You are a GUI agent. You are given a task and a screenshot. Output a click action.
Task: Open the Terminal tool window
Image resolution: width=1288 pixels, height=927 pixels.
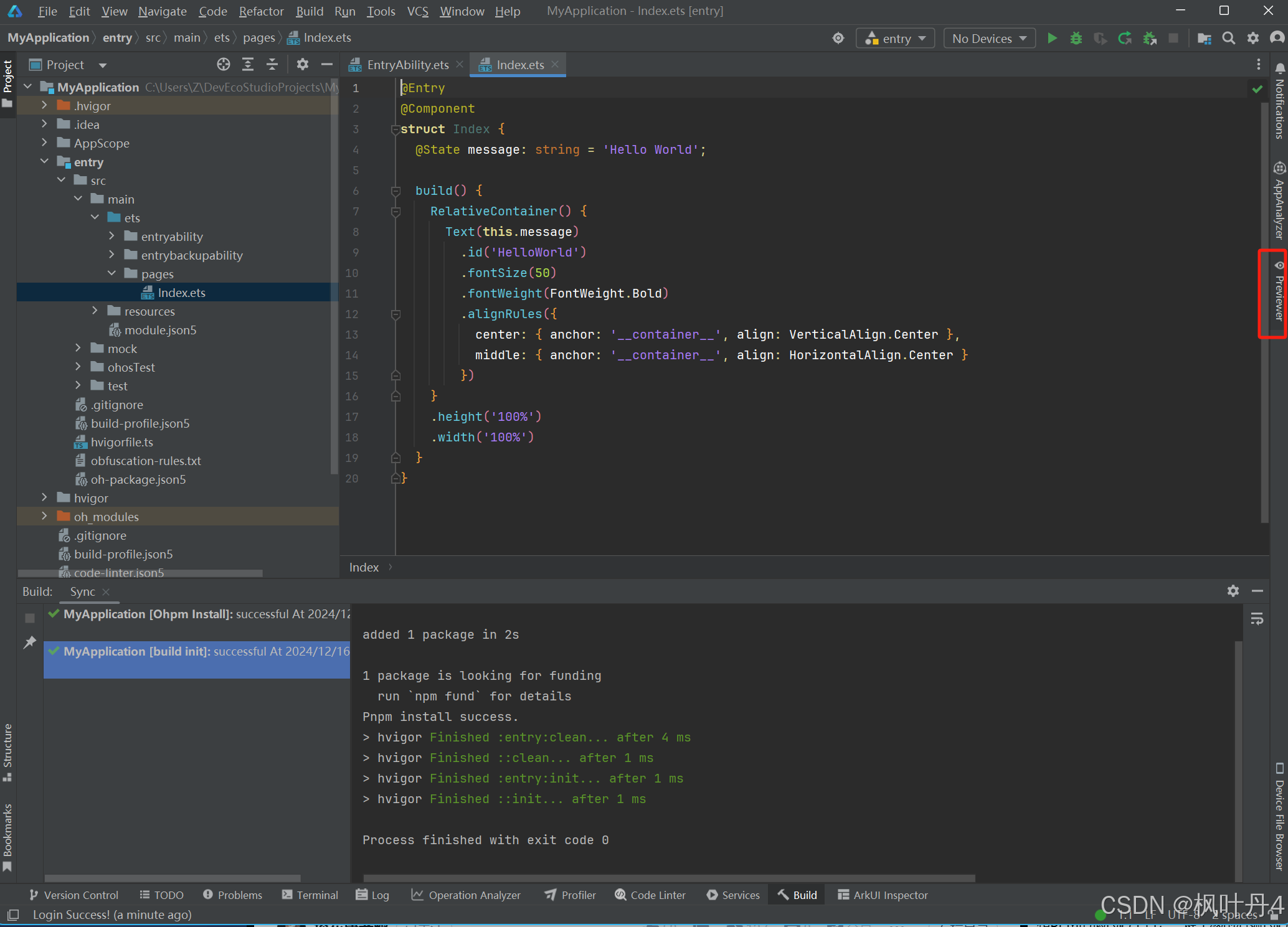310,895
